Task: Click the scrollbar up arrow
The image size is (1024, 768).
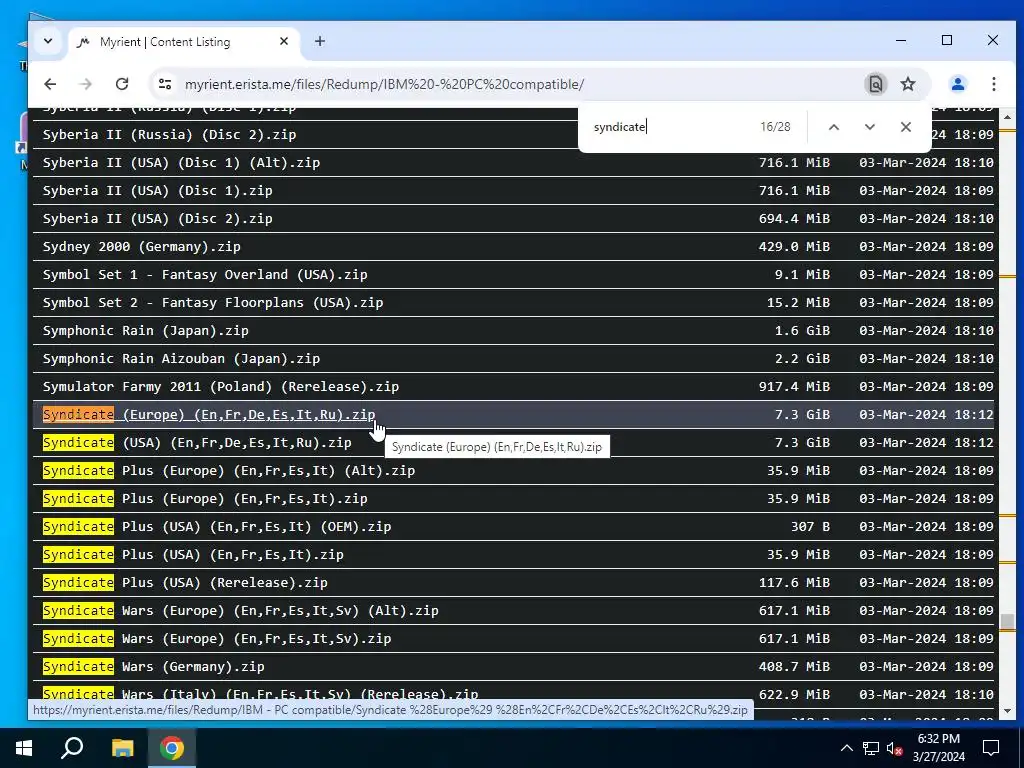Action: 1007,118
